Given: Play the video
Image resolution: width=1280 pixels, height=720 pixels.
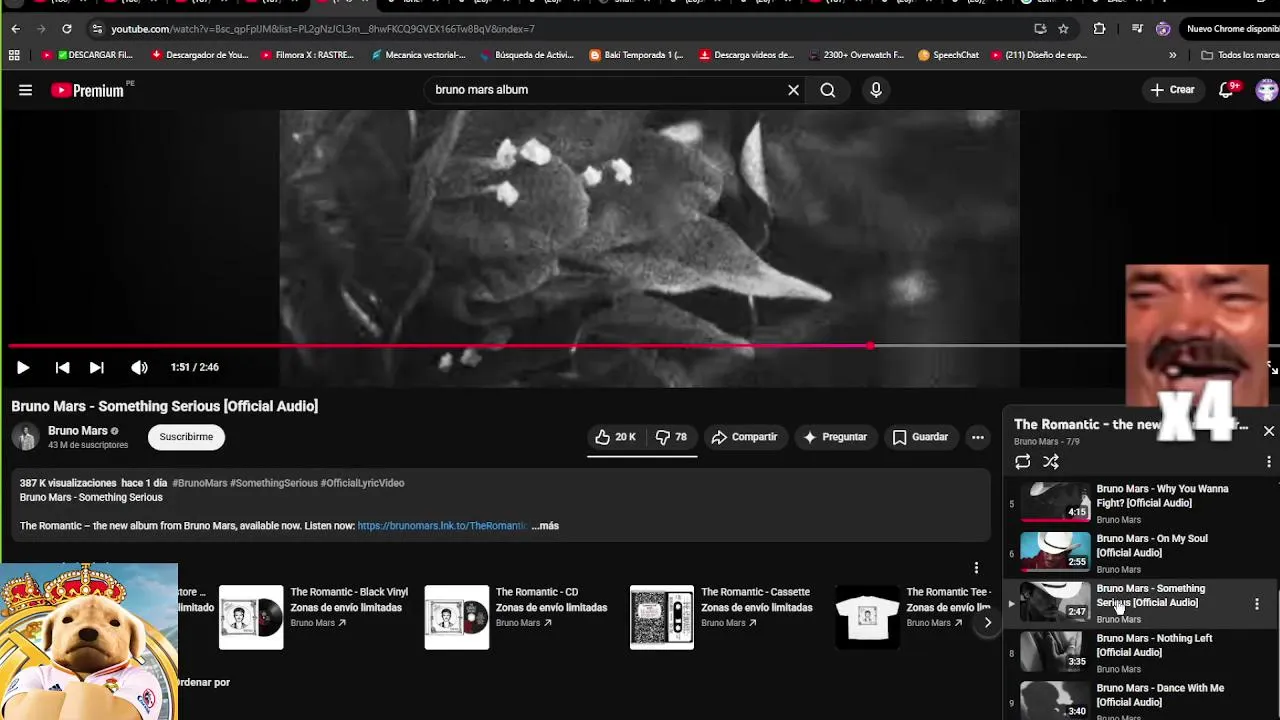Looking at the screenshot, I should (23, 367).
